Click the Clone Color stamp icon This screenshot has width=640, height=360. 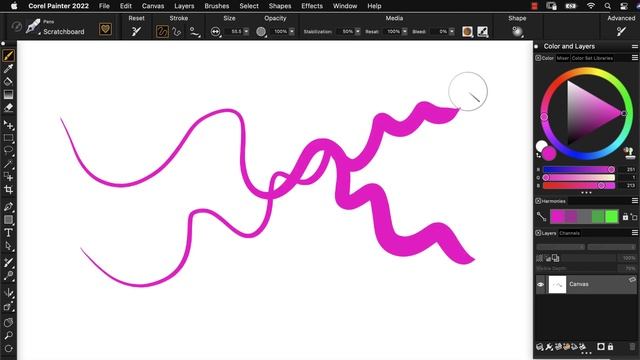tap(630, 153)
